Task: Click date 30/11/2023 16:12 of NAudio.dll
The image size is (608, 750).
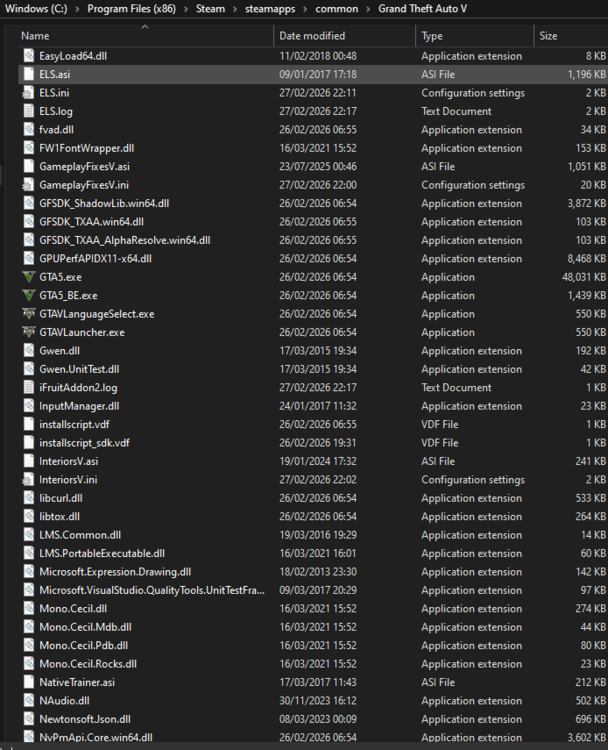Action: (x=318, y=701)
